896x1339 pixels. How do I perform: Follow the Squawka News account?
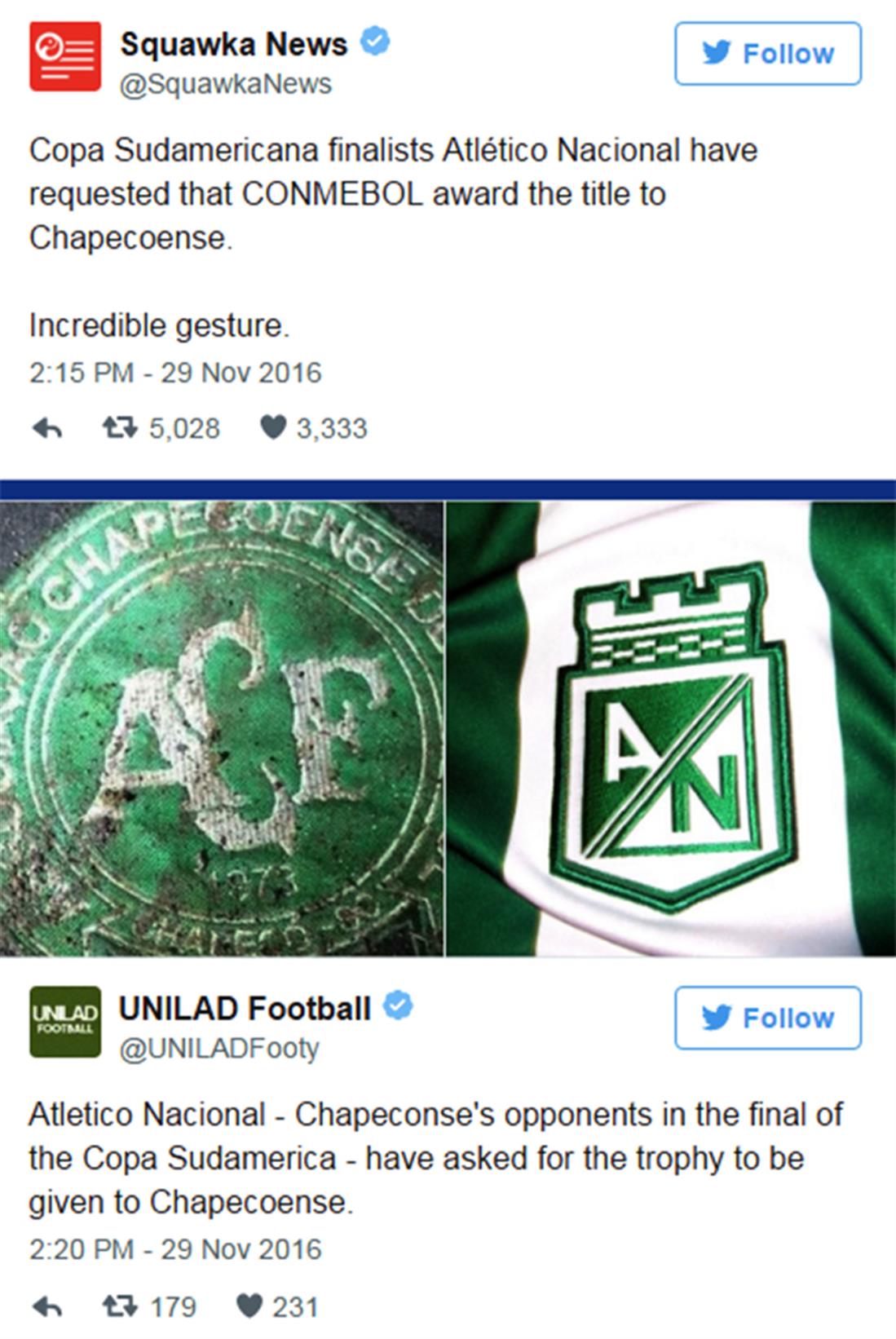click(x=768, y=54)
